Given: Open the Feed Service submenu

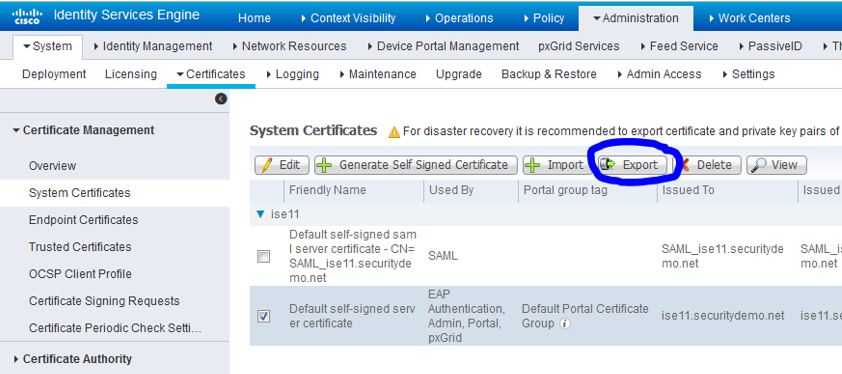Looking at the screenshot, I should (x=679, y=47).
